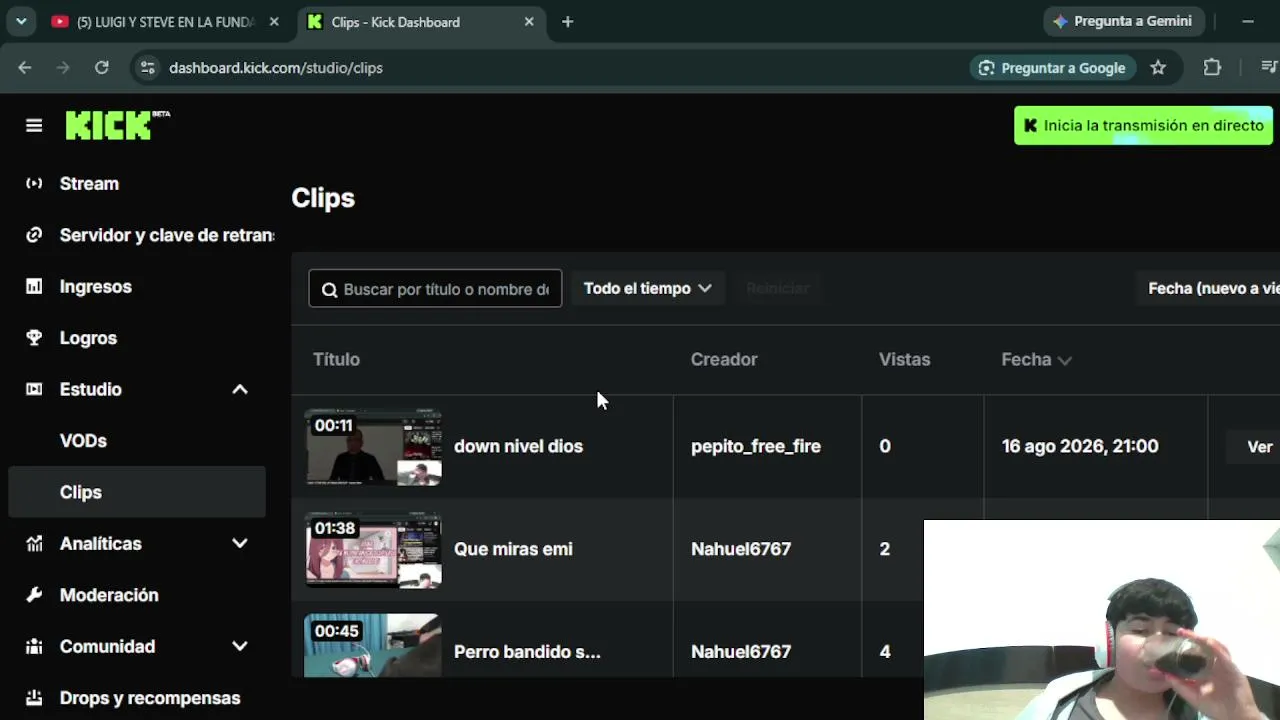Click the address bar URL
Viewport: 1280px width, 720px height.
coord(276,67)
